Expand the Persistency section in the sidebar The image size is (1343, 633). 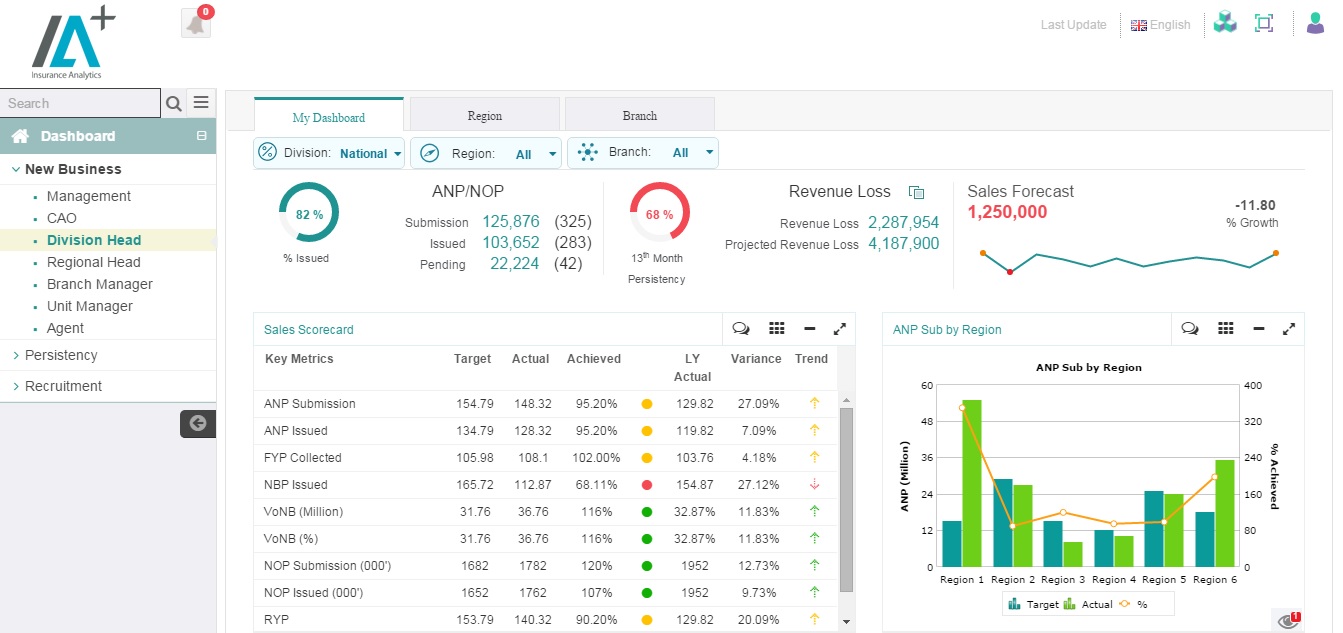[60, 355]
